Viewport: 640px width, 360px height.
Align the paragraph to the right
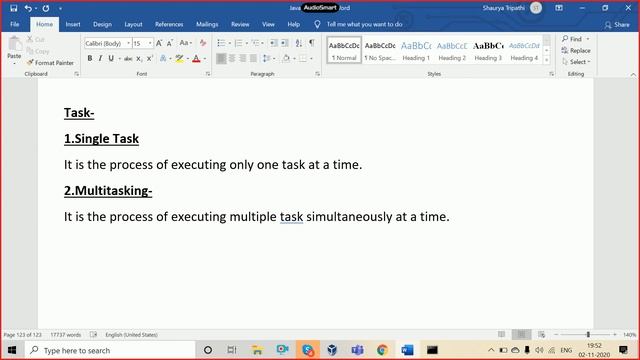point(242,58)
